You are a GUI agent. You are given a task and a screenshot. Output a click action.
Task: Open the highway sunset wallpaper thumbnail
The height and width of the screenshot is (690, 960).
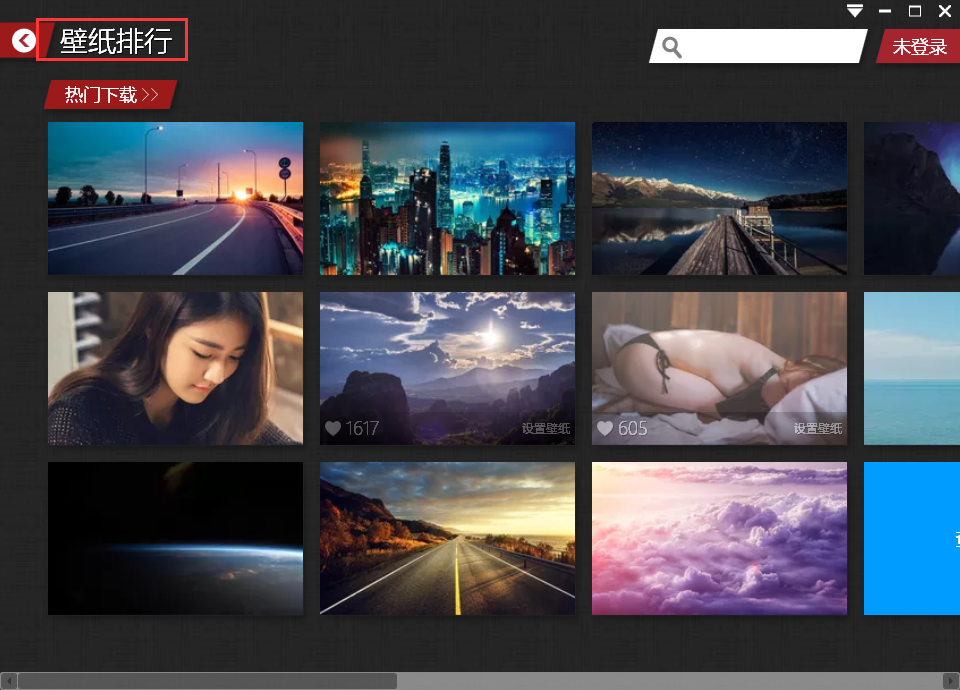(175, 198)
